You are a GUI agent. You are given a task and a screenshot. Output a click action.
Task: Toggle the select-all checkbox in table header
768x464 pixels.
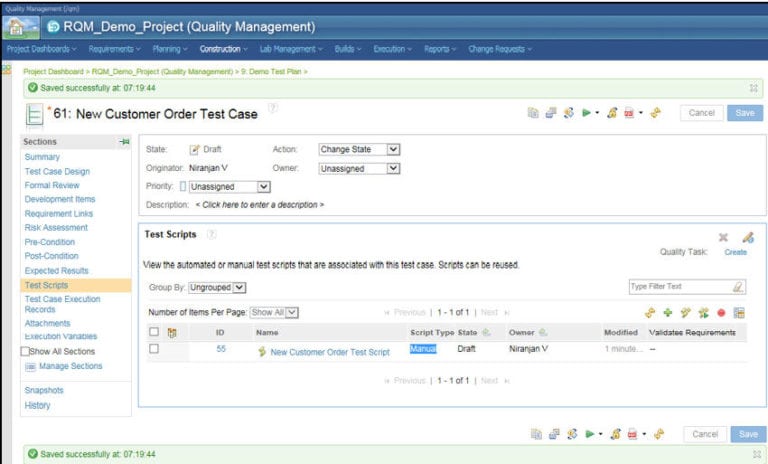coord(154,332)
